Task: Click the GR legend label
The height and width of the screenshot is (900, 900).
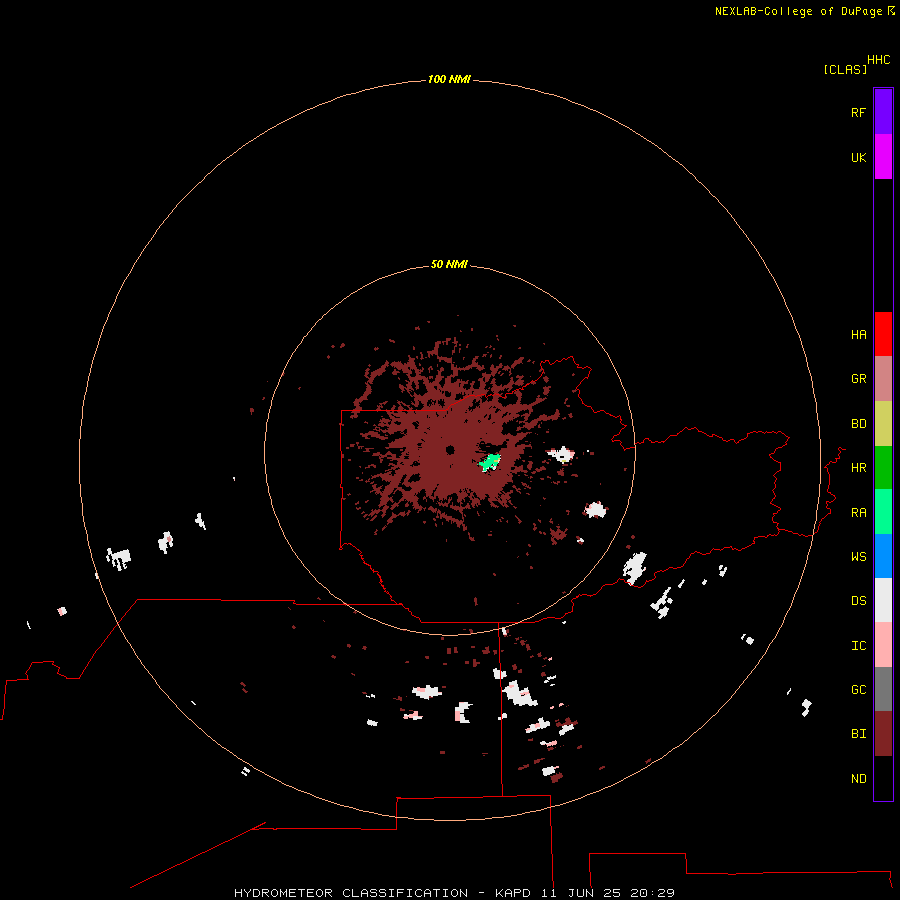Action: (858, 379)
